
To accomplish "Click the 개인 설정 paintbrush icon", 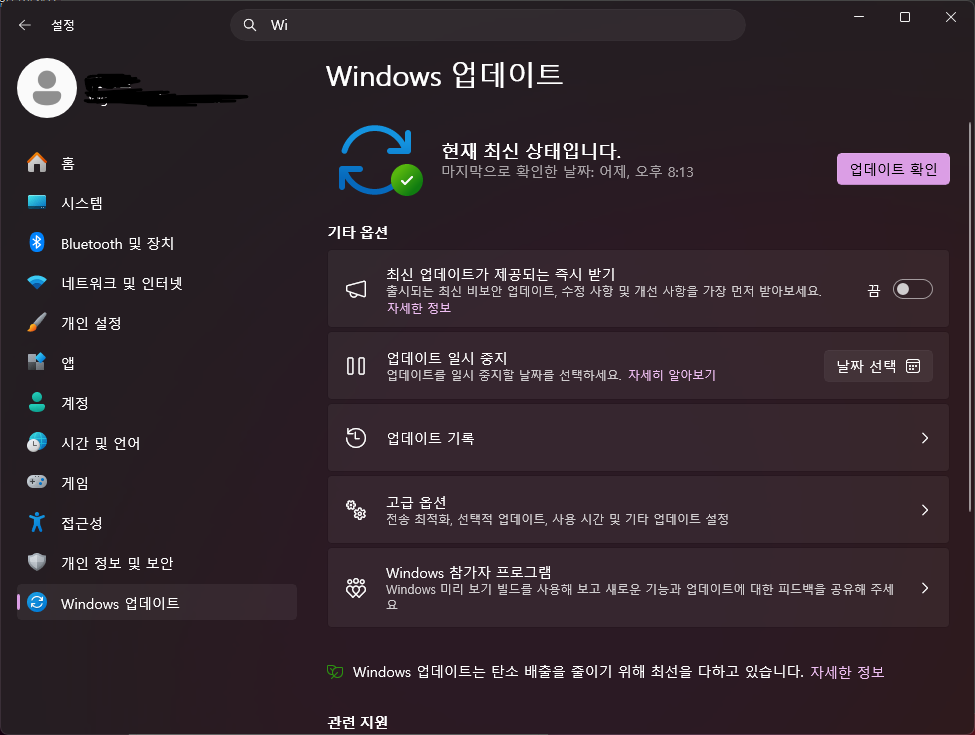I will pos(37,322).
